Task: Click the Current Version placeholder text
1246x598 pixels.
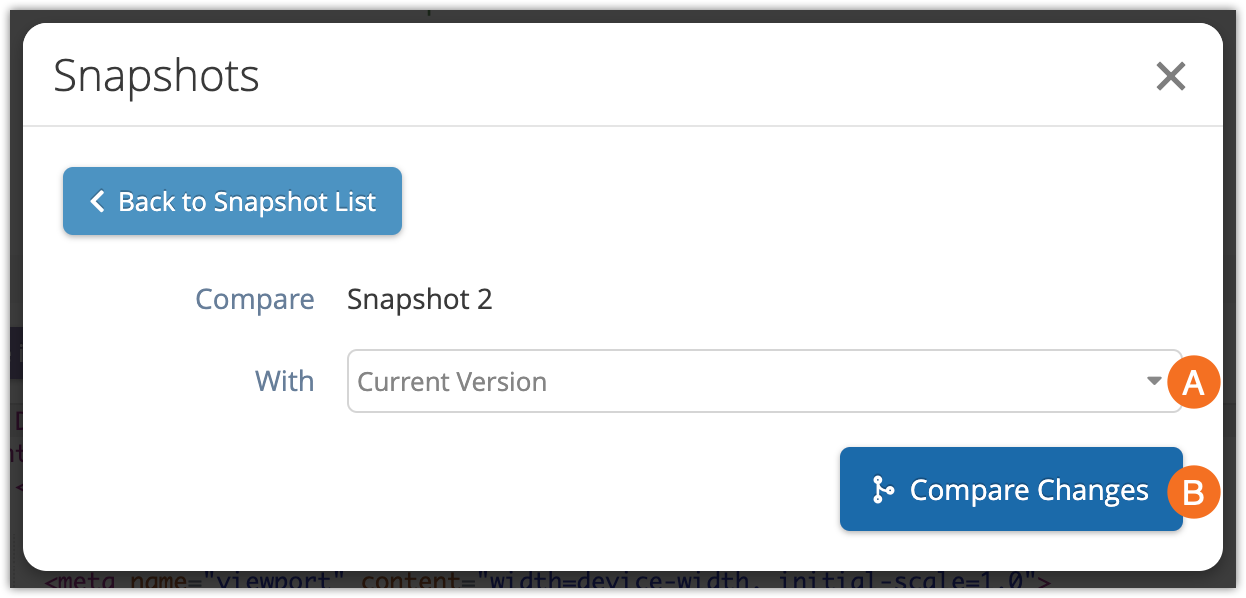Action: coord(452,381)
